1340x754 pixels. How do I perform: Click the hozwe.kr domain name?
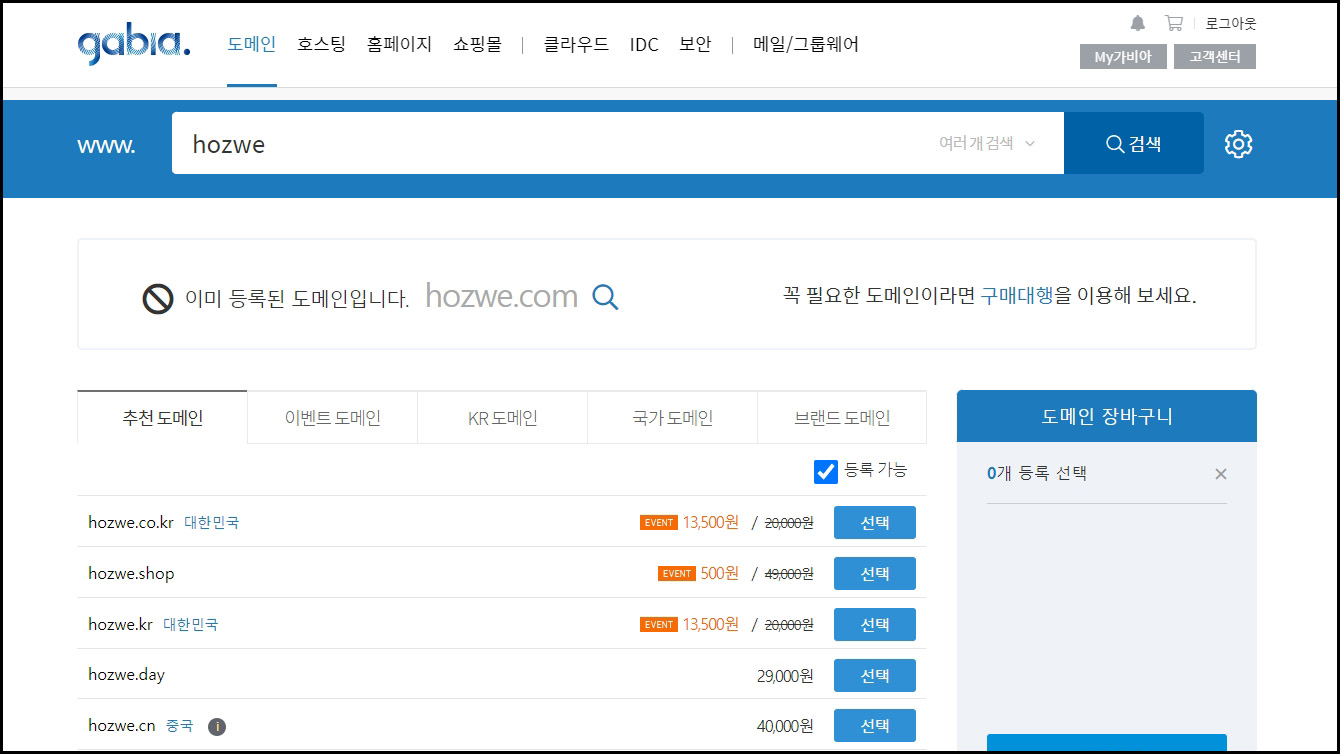point(120,624)
